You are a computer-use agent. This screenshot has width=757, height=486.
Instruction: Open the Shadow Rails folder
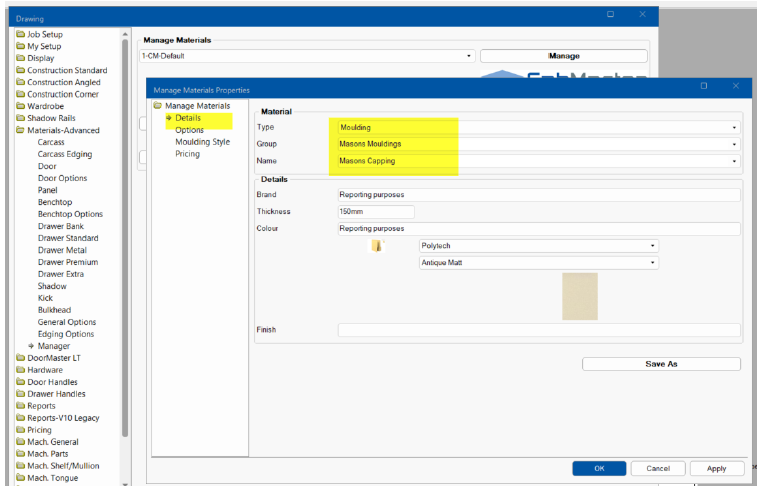(x=46, y=118)
